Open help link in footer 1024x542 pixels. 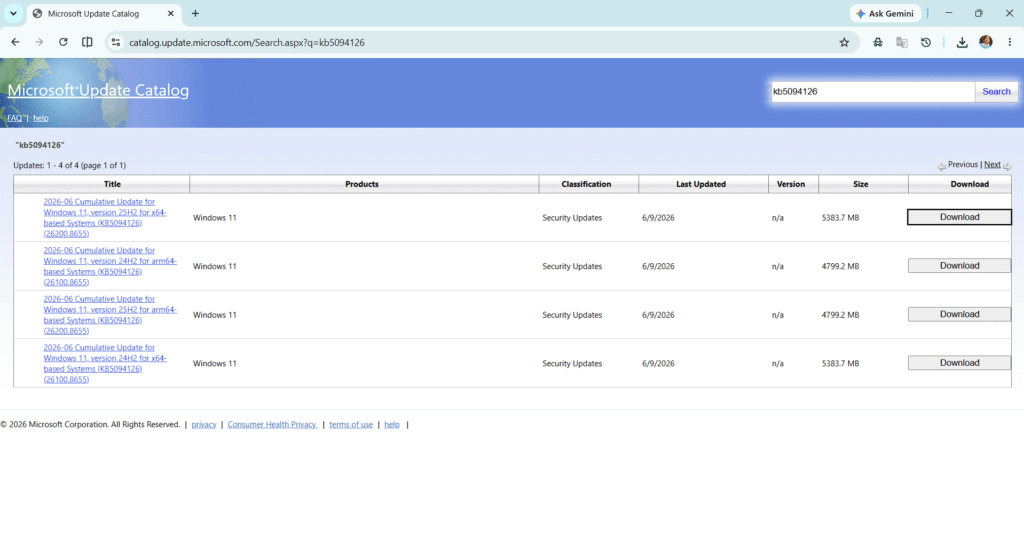[392, 424]
